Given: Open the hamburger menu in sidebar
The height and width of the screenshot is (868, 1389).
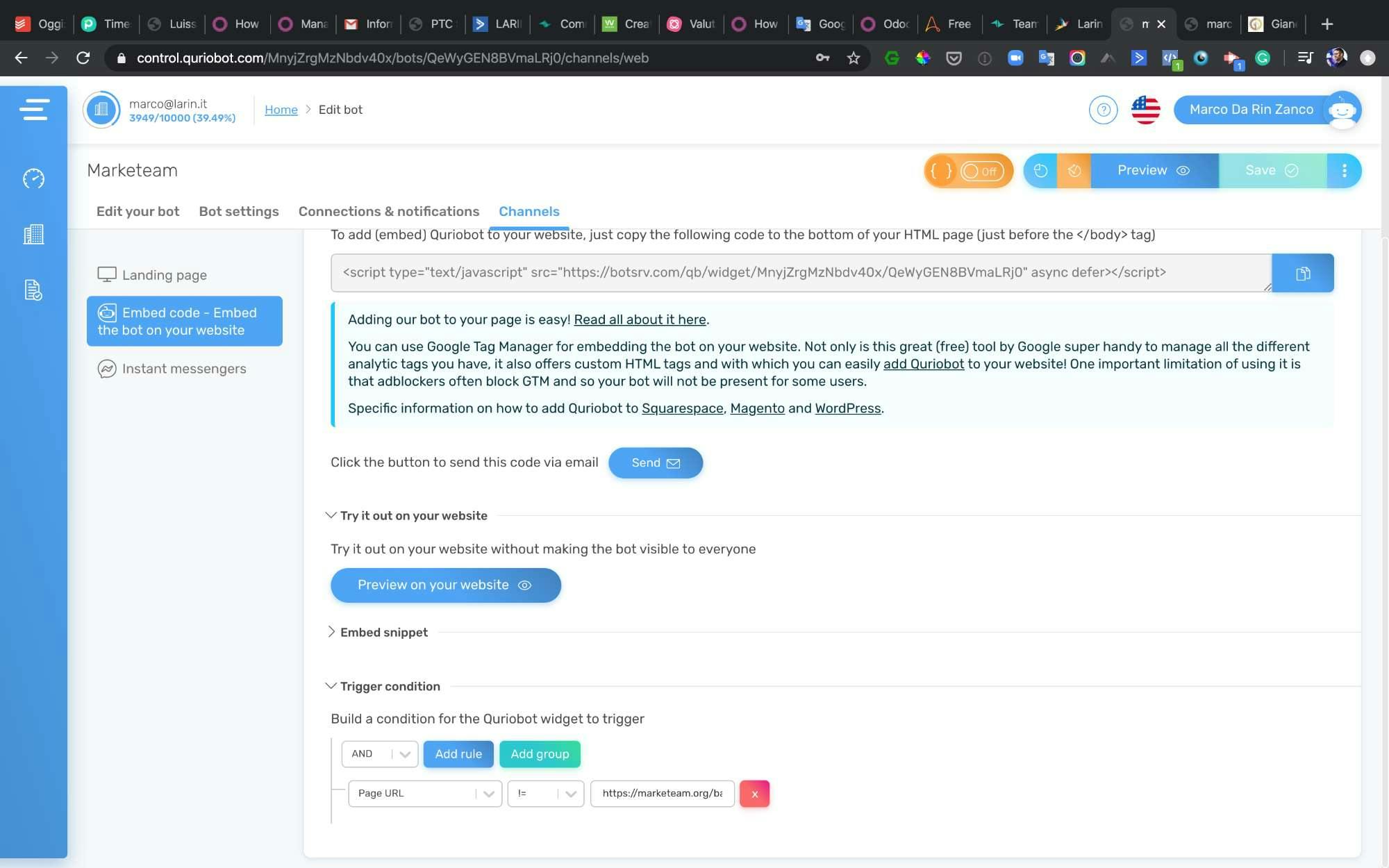Looking at the screenshot, I should pos(34,110).
